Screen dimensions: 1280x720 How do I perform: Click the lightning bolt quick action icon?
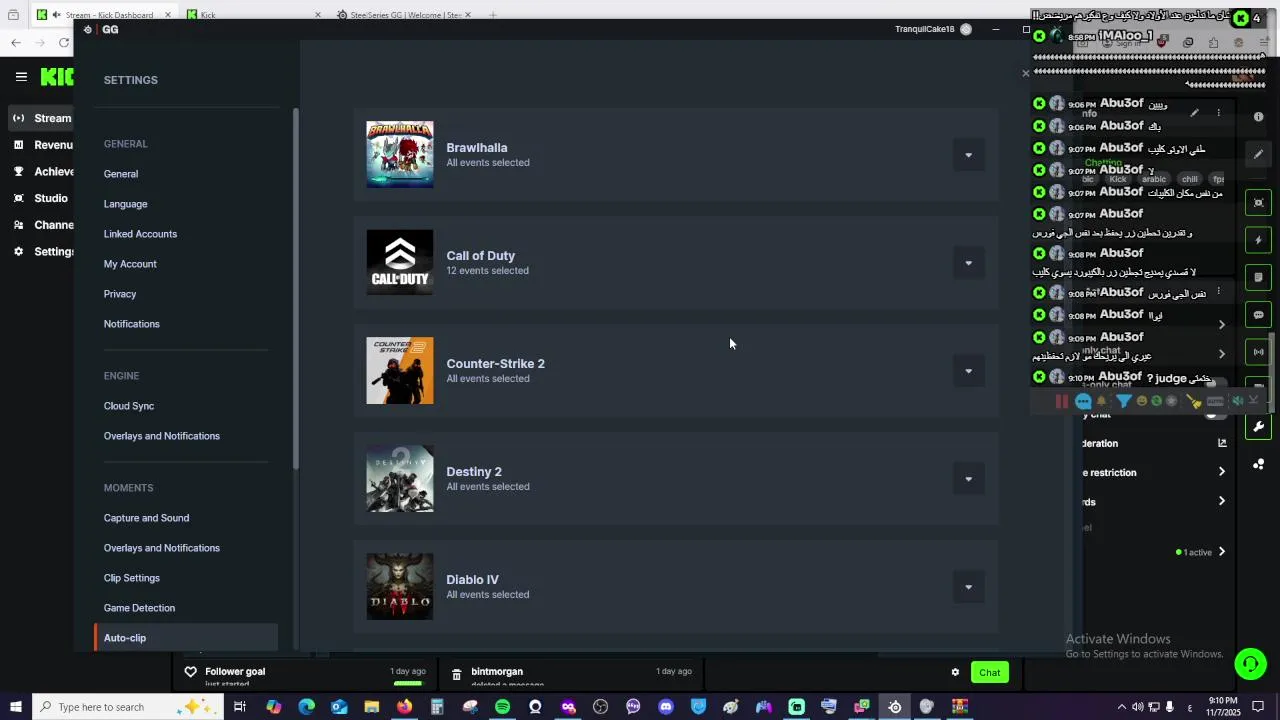coord(1258,240)
